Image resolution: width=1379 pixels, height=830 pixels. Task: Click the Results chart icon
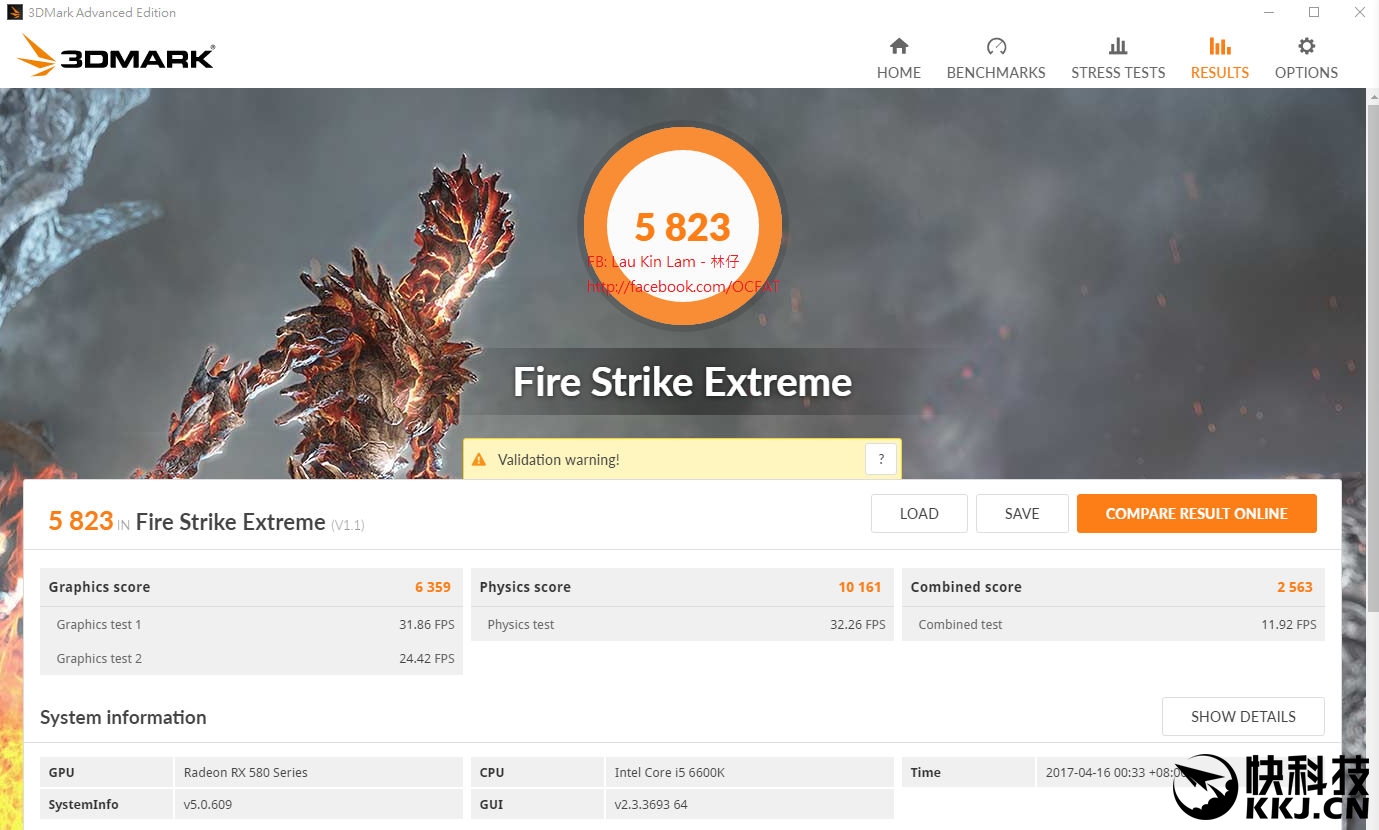coord(1220,46)
